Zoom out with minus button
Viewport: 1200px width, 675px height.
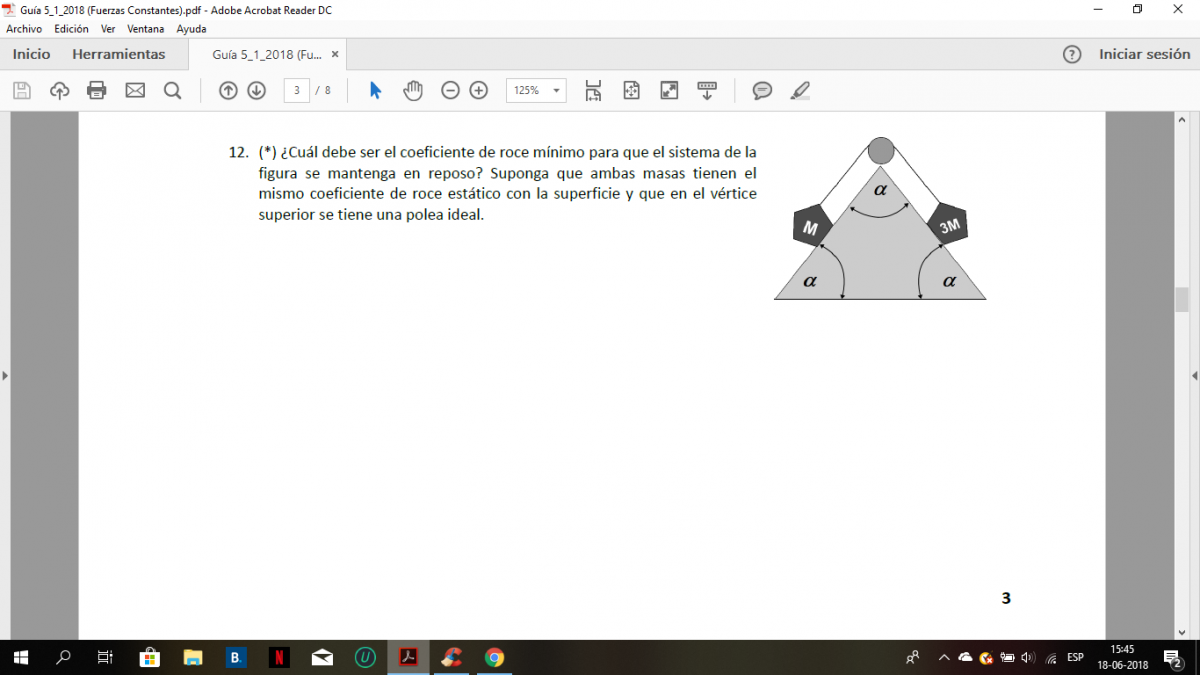pyautogui.click(x=450, y=91)
